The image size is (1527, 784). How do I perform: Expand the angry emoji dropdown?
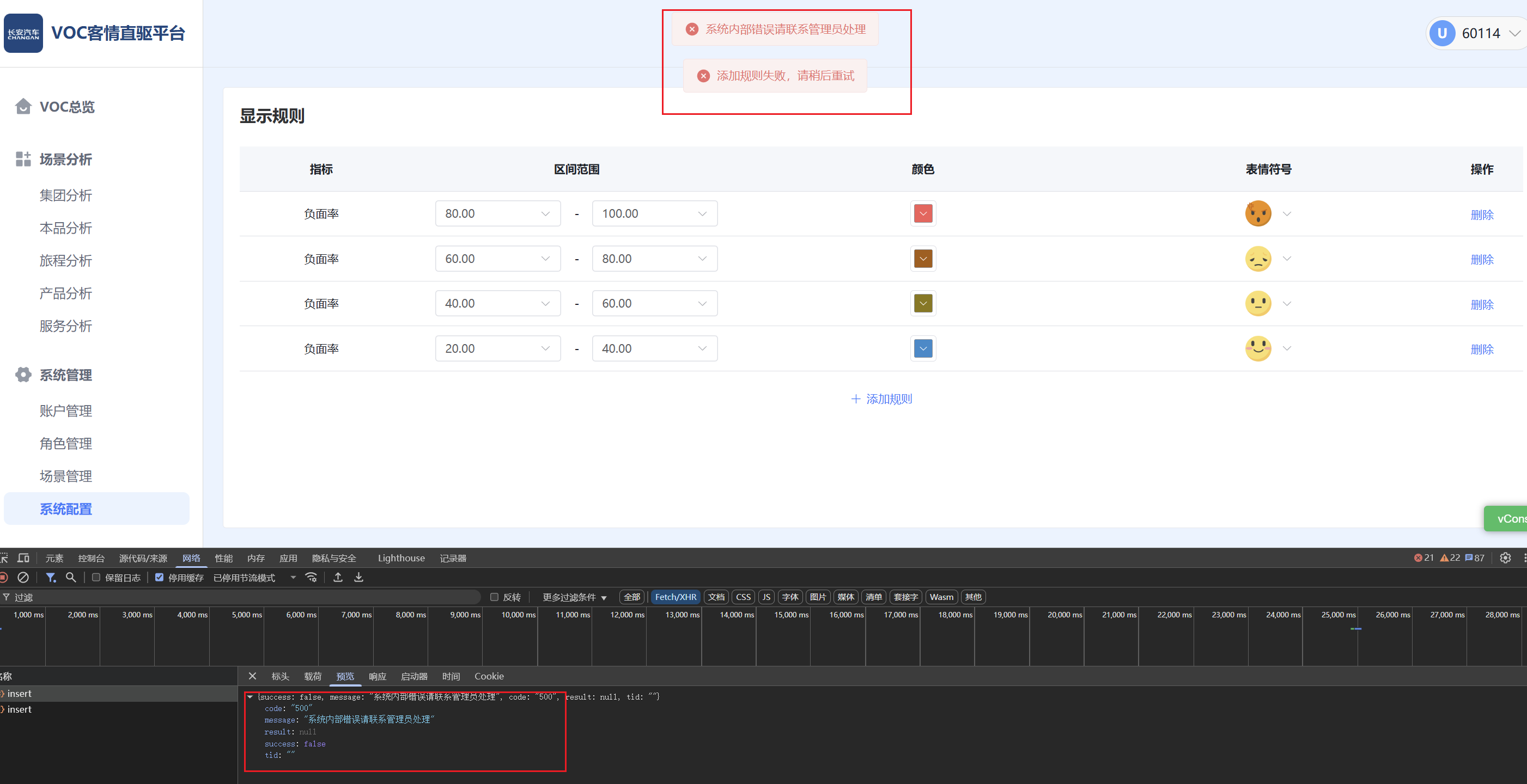pos(1286,213)
